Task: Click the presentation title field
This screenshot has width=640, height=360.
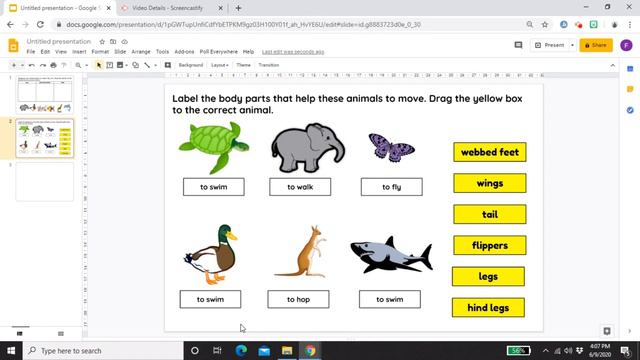Action: tap(59, 42)
